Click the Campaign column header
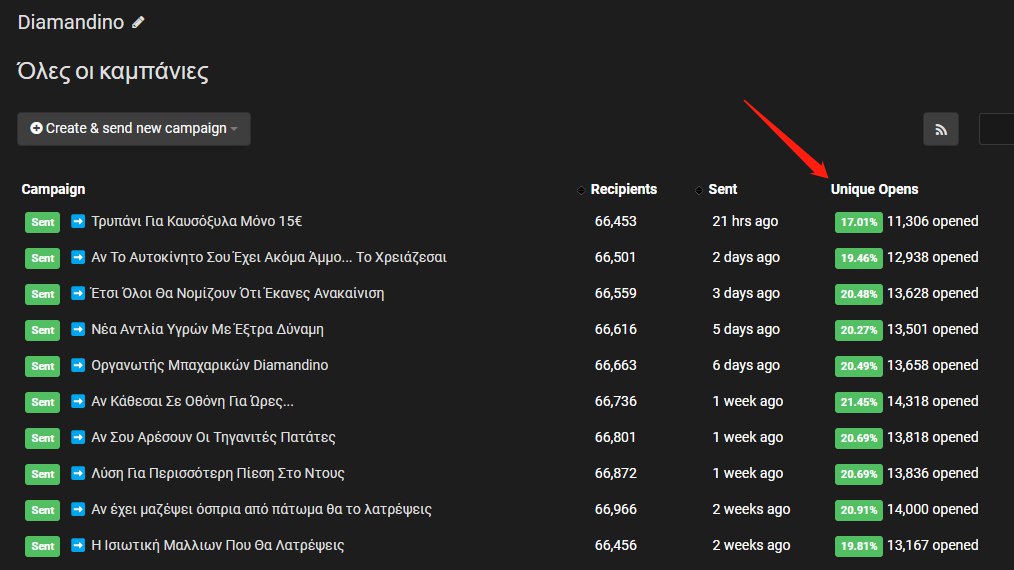This screenshot has width=1014, height=570. click(x=53, y=189)
